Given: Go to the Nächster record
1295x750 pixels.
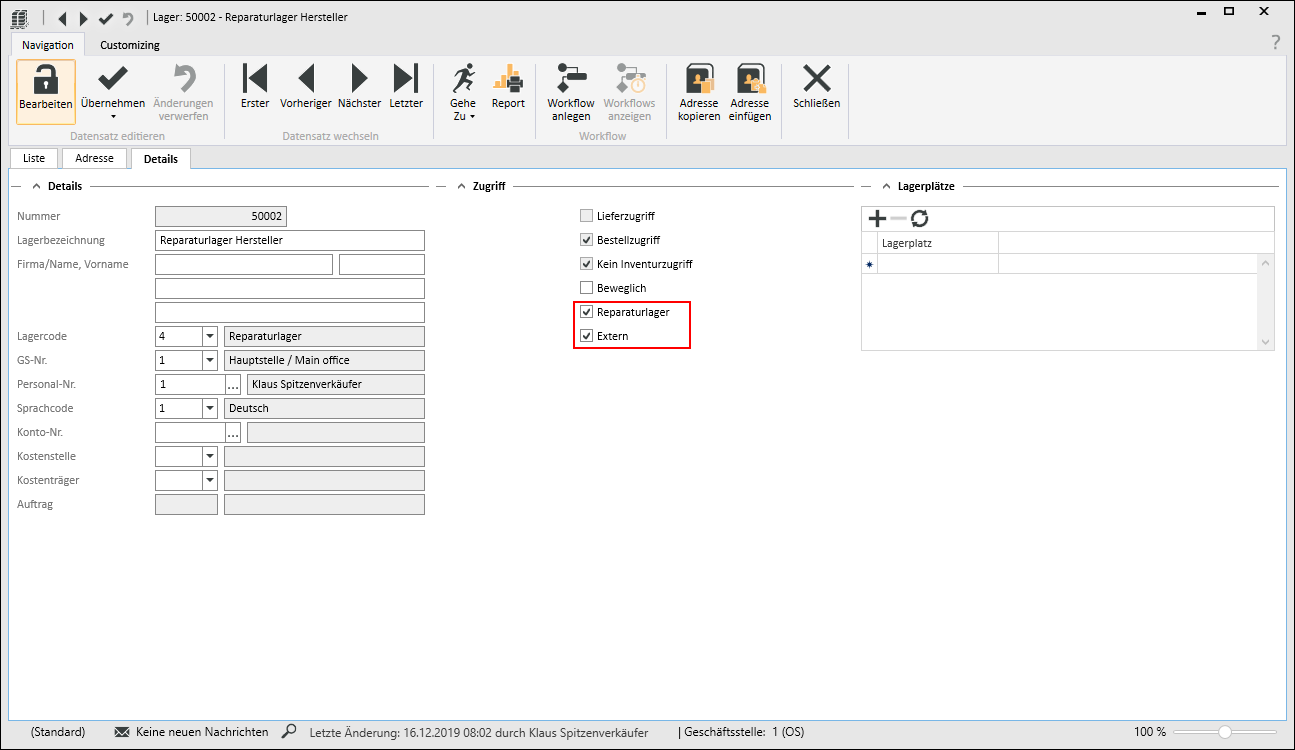Looking at the screenshot, I should click(x=359, y=80).
